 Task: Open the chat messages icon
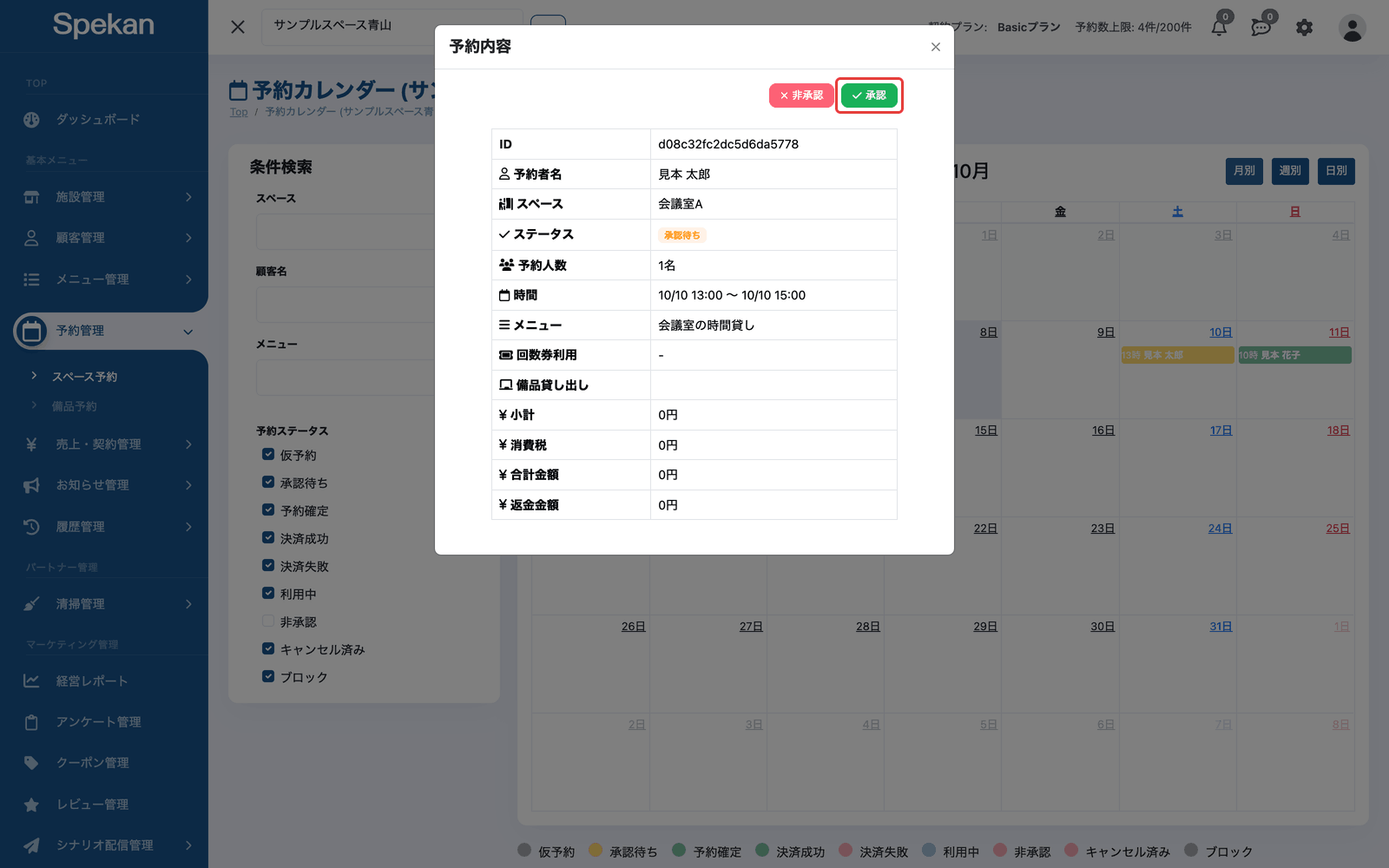coord(1261,28)
